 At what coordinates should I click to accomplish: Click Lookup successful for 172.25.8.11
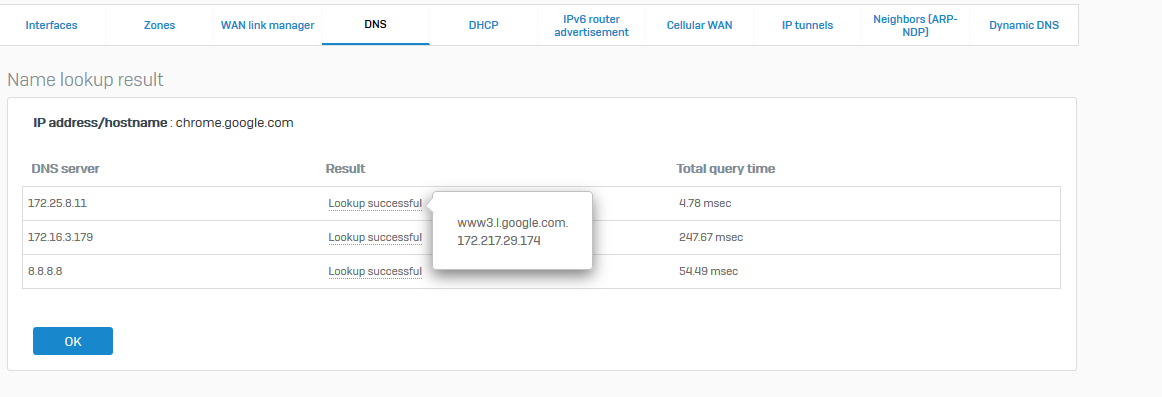375,203
